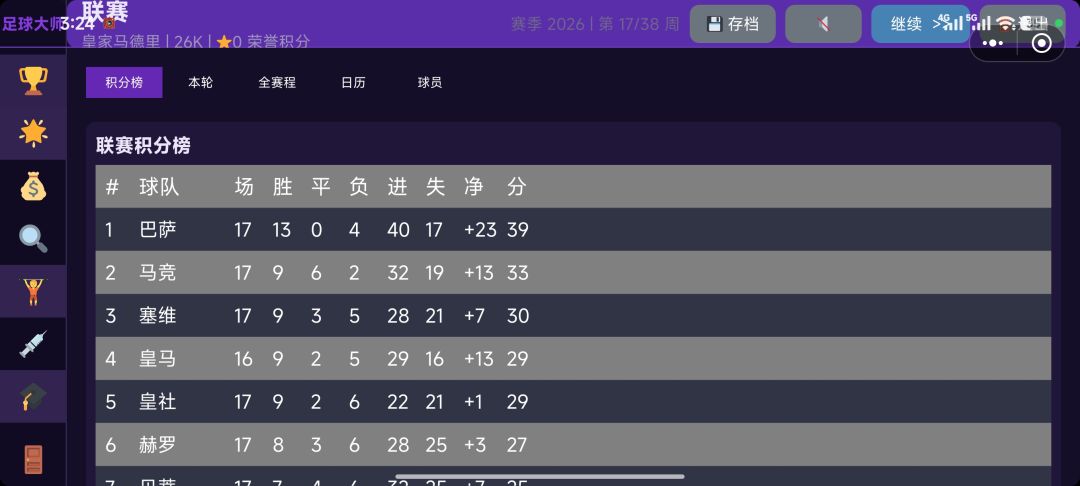
Task: Select the 皇马 team row
Action: click(x=573, y=358)
